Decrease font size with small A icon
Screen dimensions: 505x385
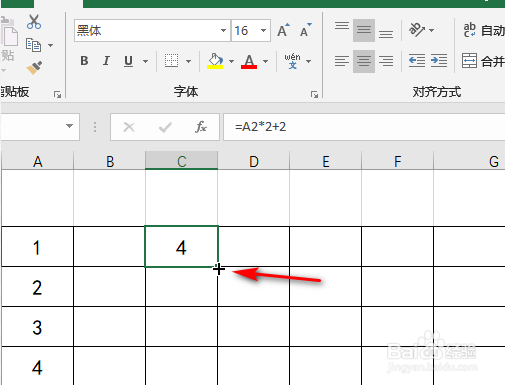point(306,30)
